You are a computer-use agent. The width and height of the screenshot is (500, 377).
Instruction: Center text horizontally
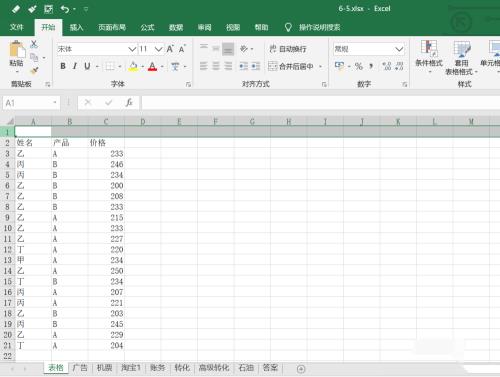pyautogui.click(x=216, y=66)
